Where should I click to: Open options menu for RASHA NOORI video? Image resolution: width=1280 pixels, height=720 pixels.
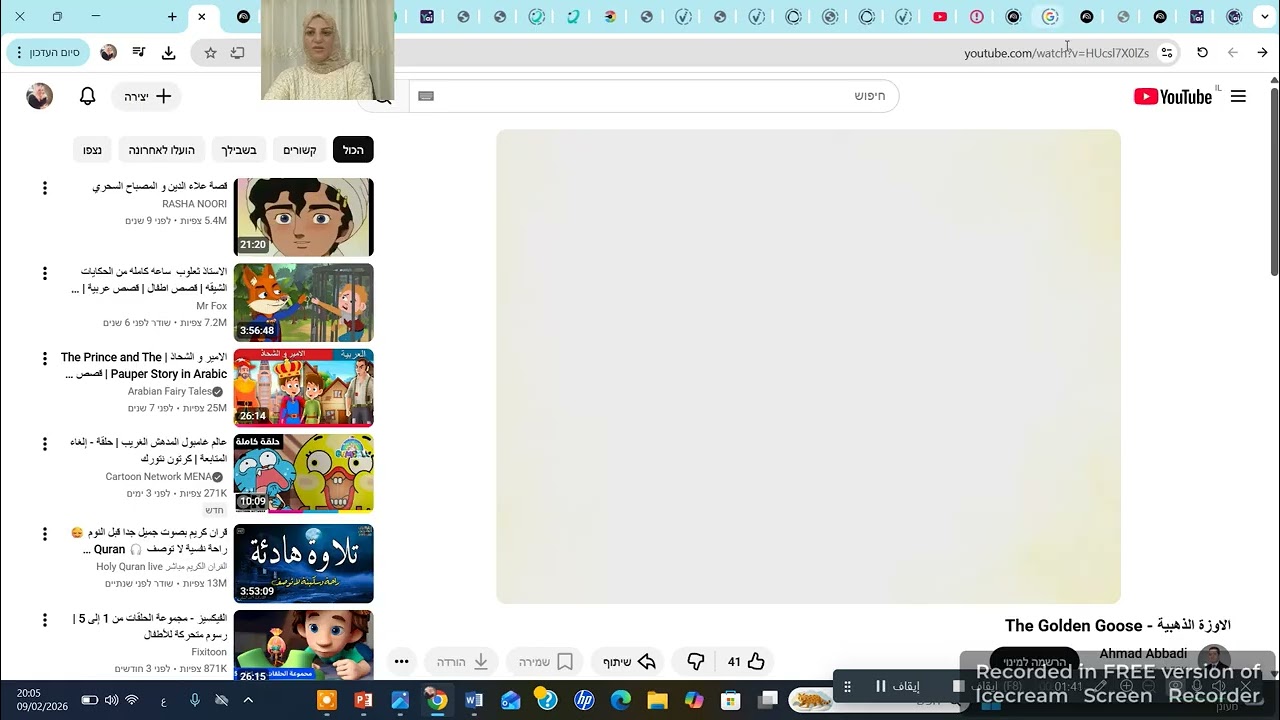tap(44, 188)
